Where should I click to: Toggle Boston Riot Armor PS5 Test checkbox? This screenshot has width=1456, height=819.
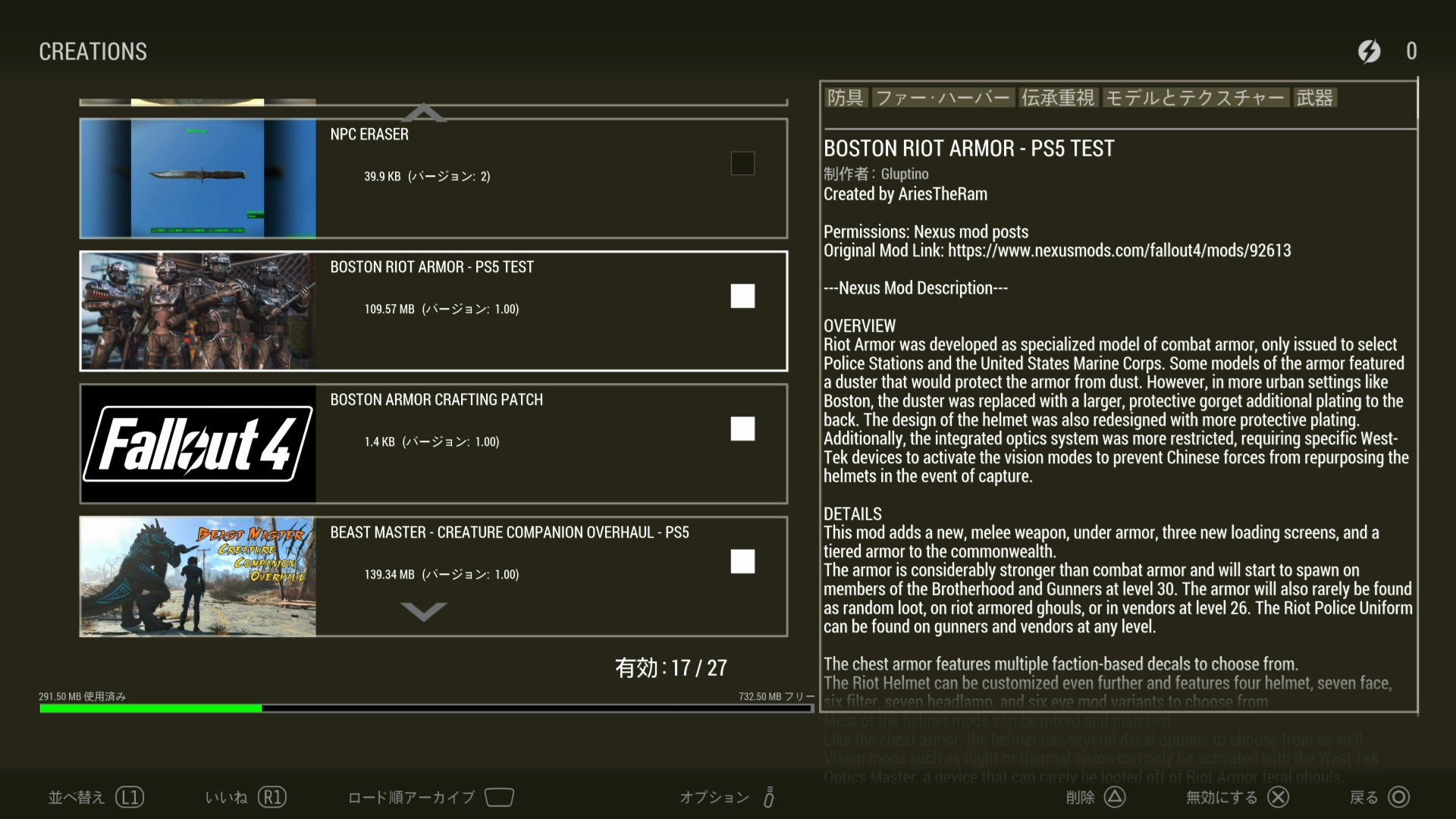click(742, 296)
